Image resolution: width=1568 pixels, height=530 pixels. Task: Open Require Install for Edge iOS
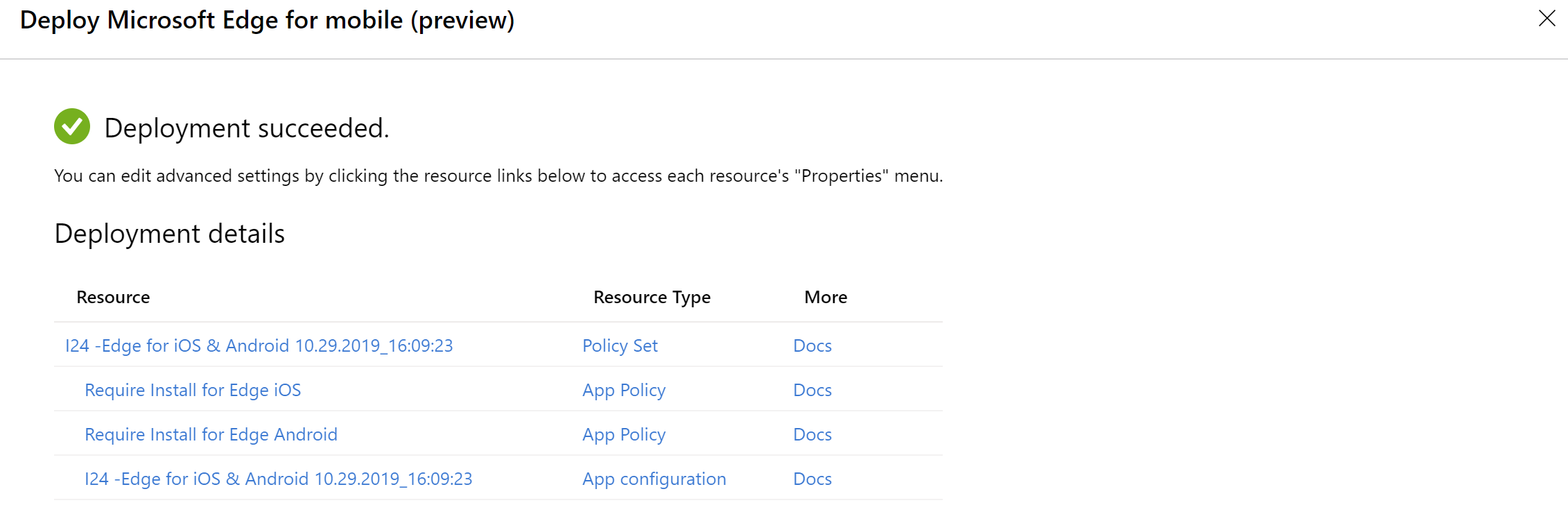[x=193, y=390]
